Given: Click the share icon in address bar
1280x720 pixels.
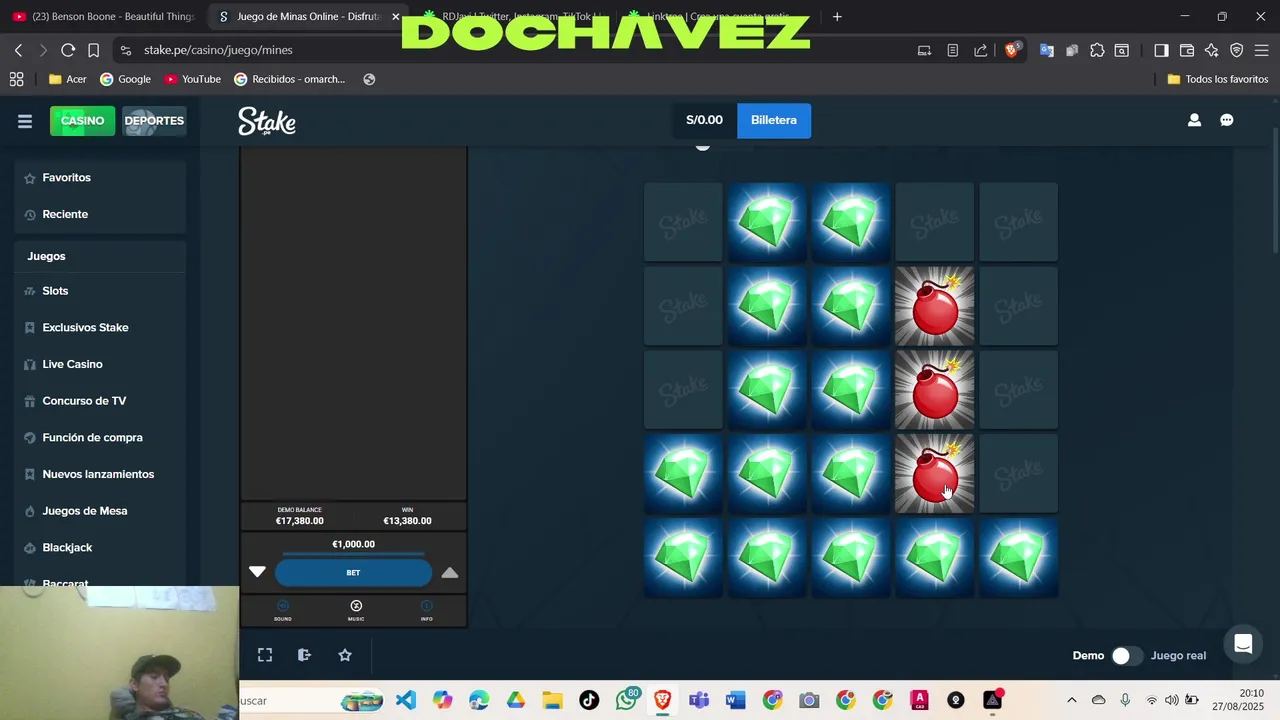Looking at the screenshot, I should click(980, 50).
